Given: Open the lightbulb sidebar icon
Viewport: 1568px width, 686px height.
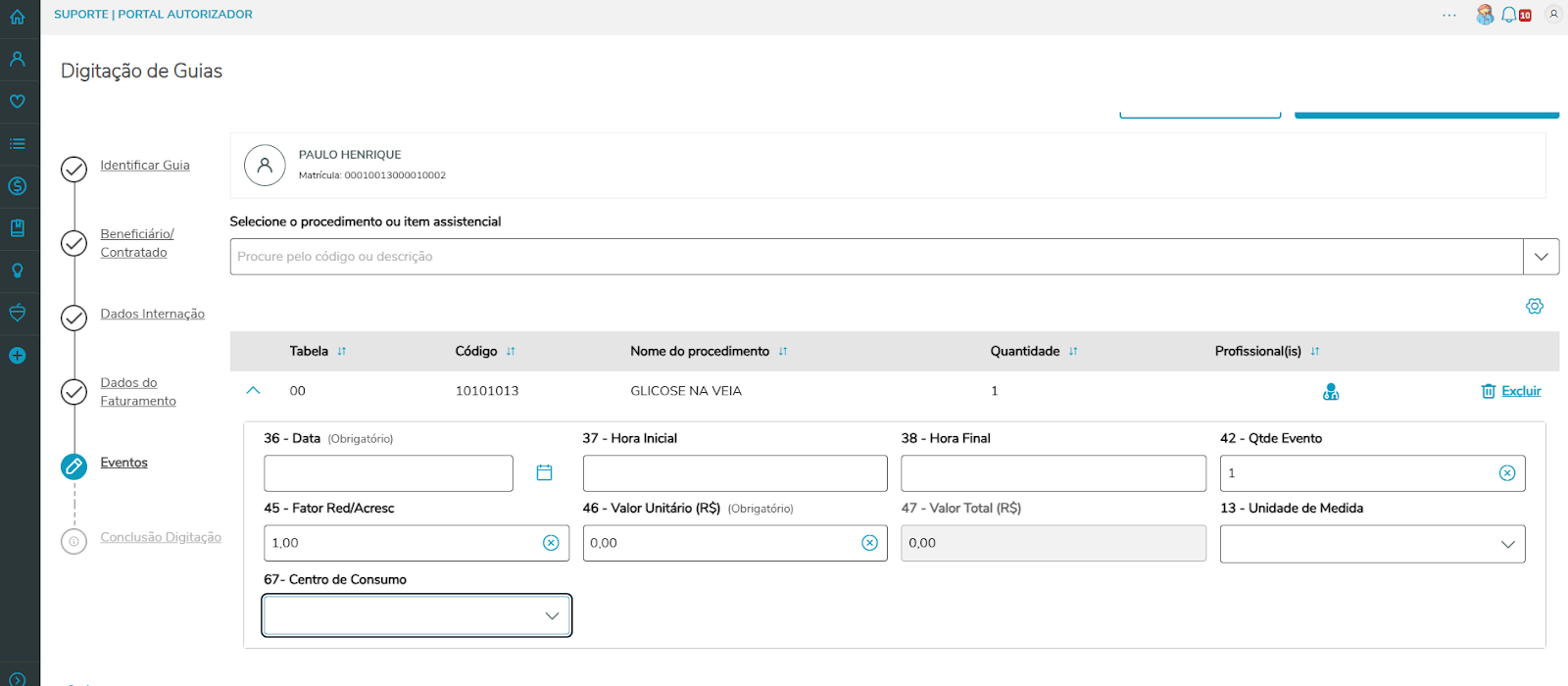Looking at the screenshot, I should point(18,271).
